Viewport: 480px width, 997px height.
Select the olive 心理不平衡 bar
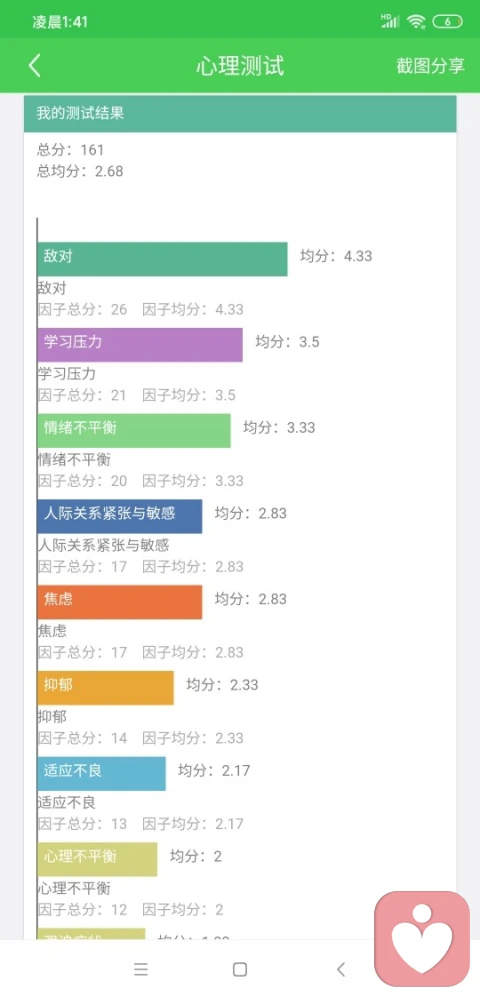[97, 860]
